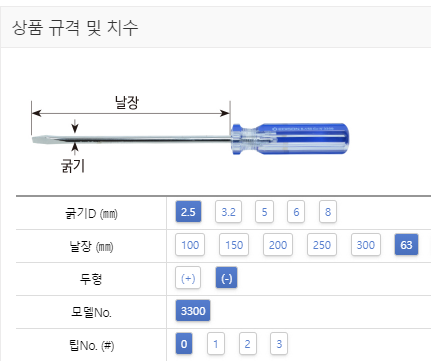Pick the 200 mm blade length
This screenshot has height=361, width=431.
pyautogui.click(x=278, y=245)
